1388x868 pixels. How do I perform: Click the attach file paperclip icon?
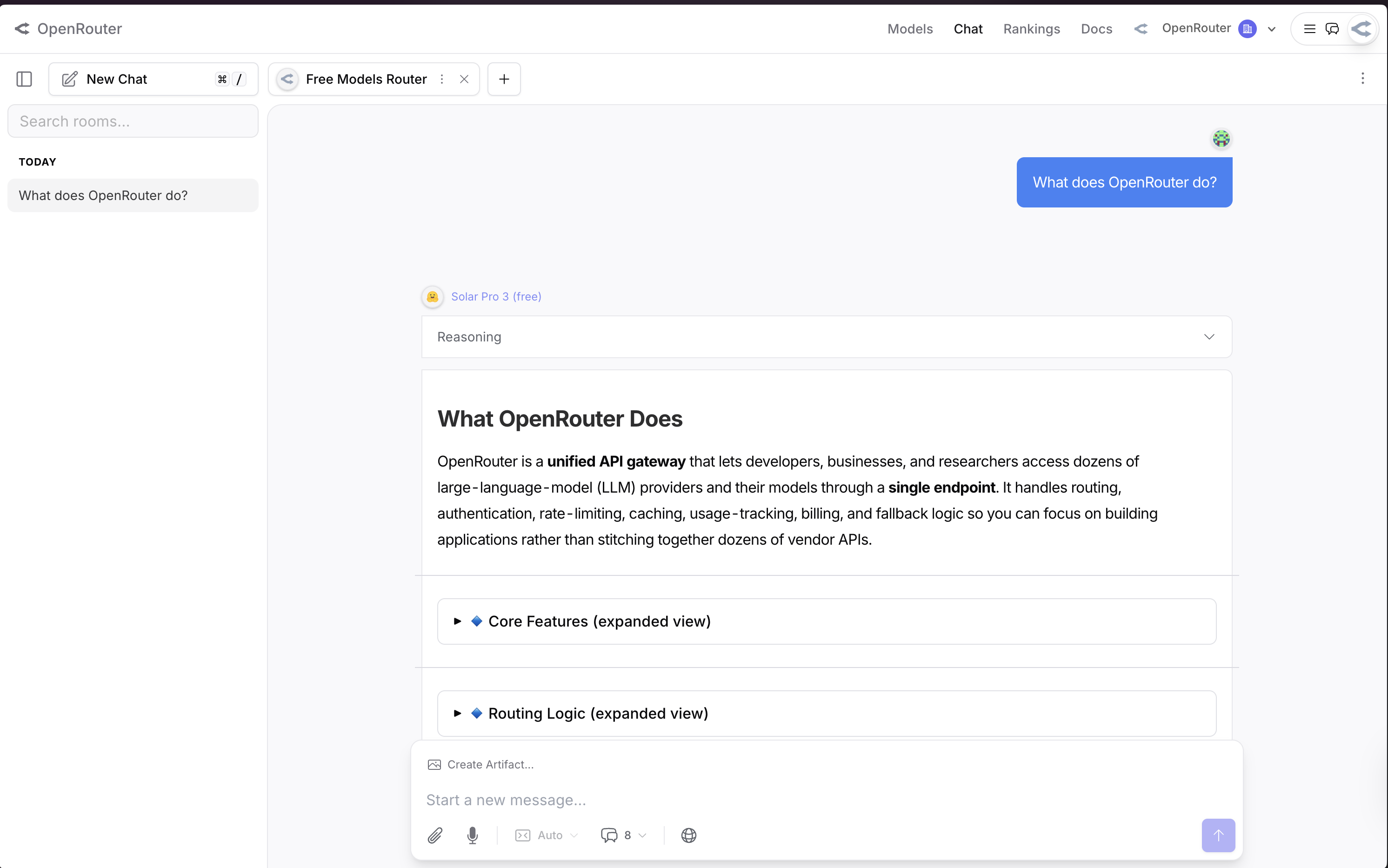pyautogui.click(x=435, y=835)
